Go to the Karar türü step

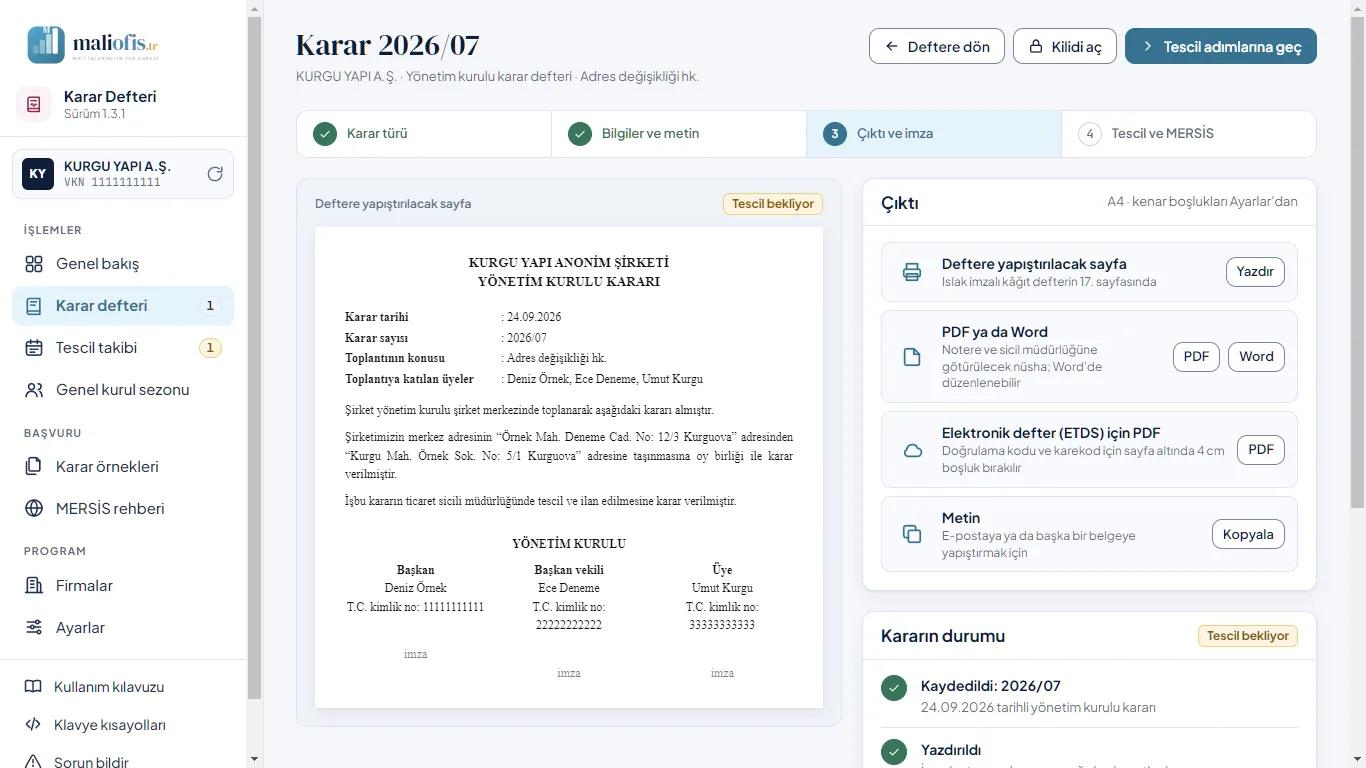point(424,134)
